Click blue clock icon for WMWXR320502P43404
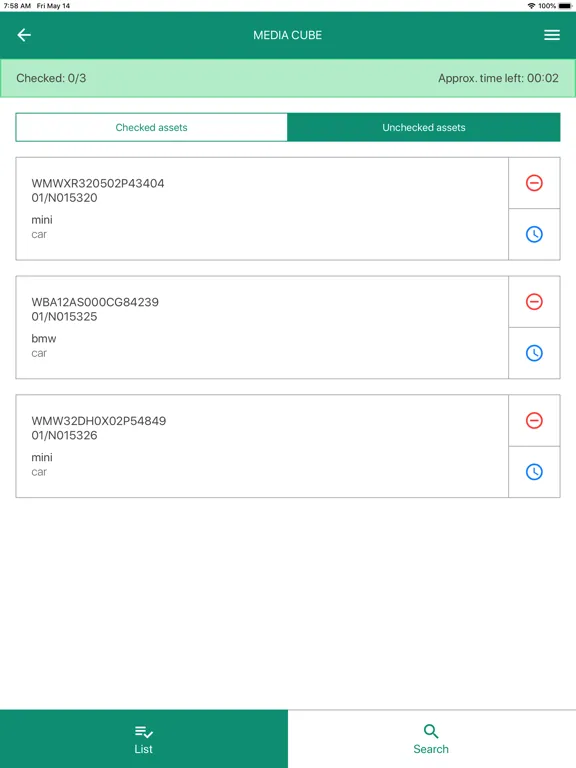The width and height of the screenshot is (576, 768). pos(534,234)
